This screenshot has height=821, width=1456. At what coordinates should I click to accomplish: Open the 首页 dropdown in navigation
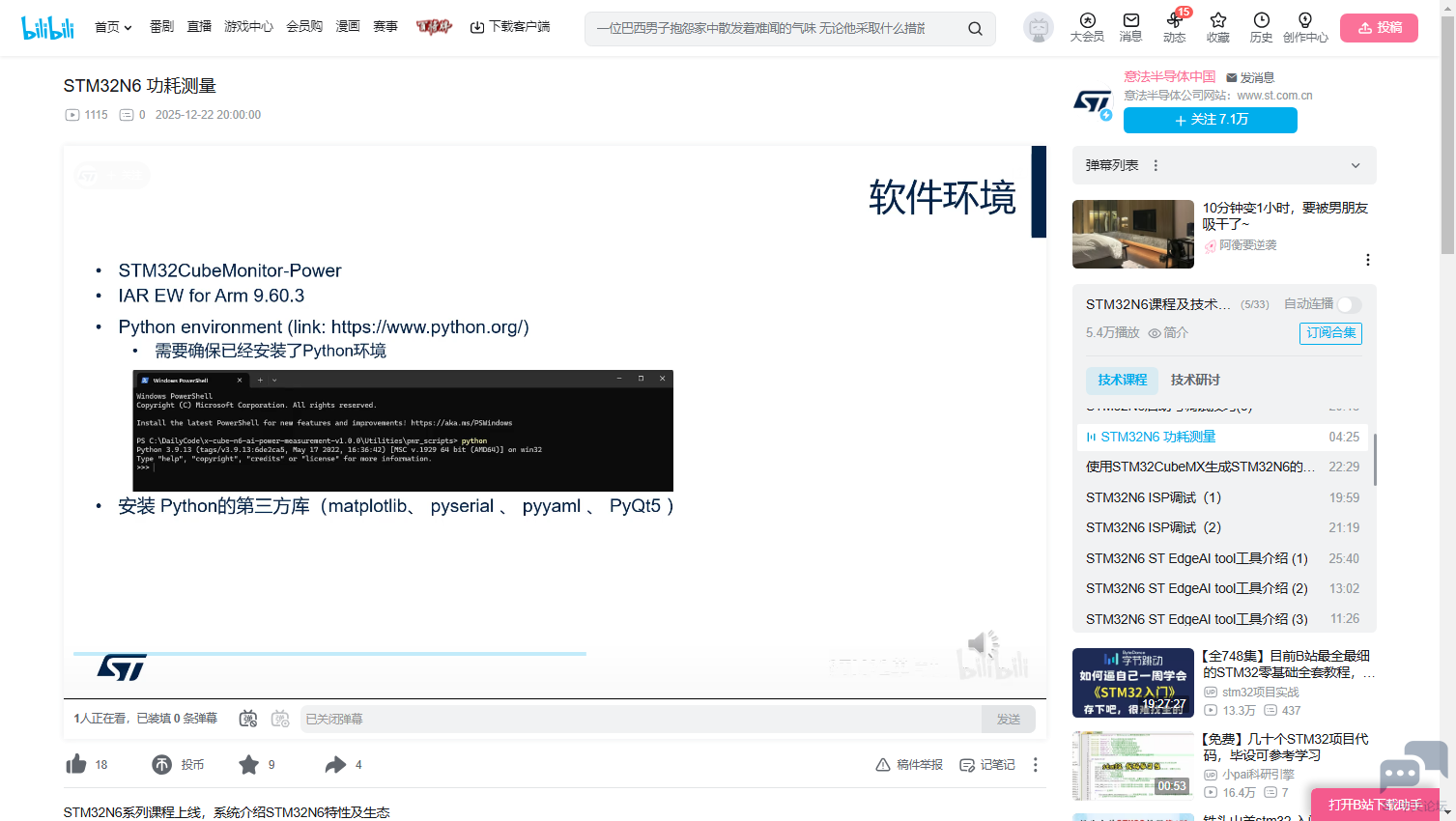tap(113, 27)
